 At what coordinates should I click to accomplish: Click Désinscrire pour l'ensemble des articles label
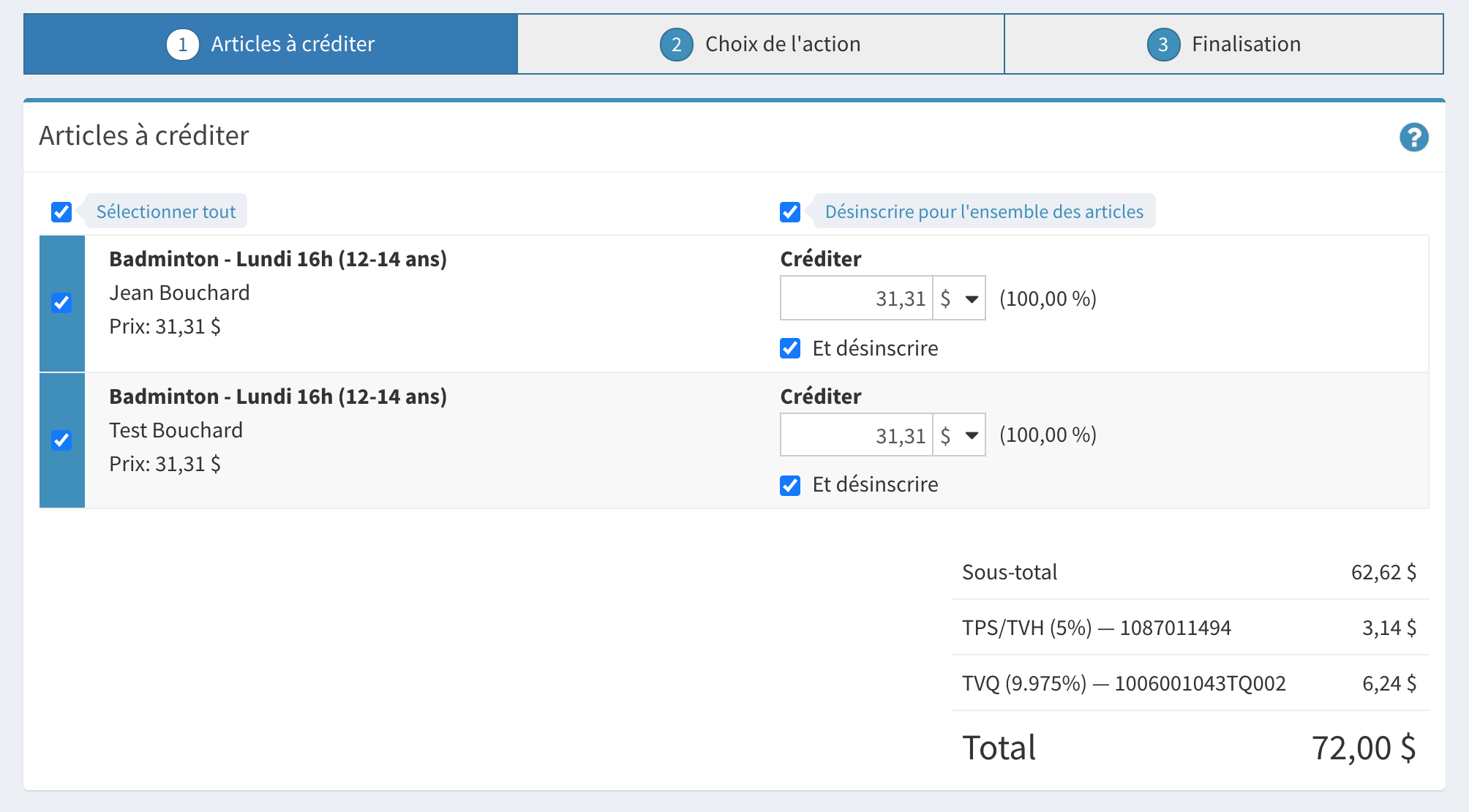click(x=984, y=211)
